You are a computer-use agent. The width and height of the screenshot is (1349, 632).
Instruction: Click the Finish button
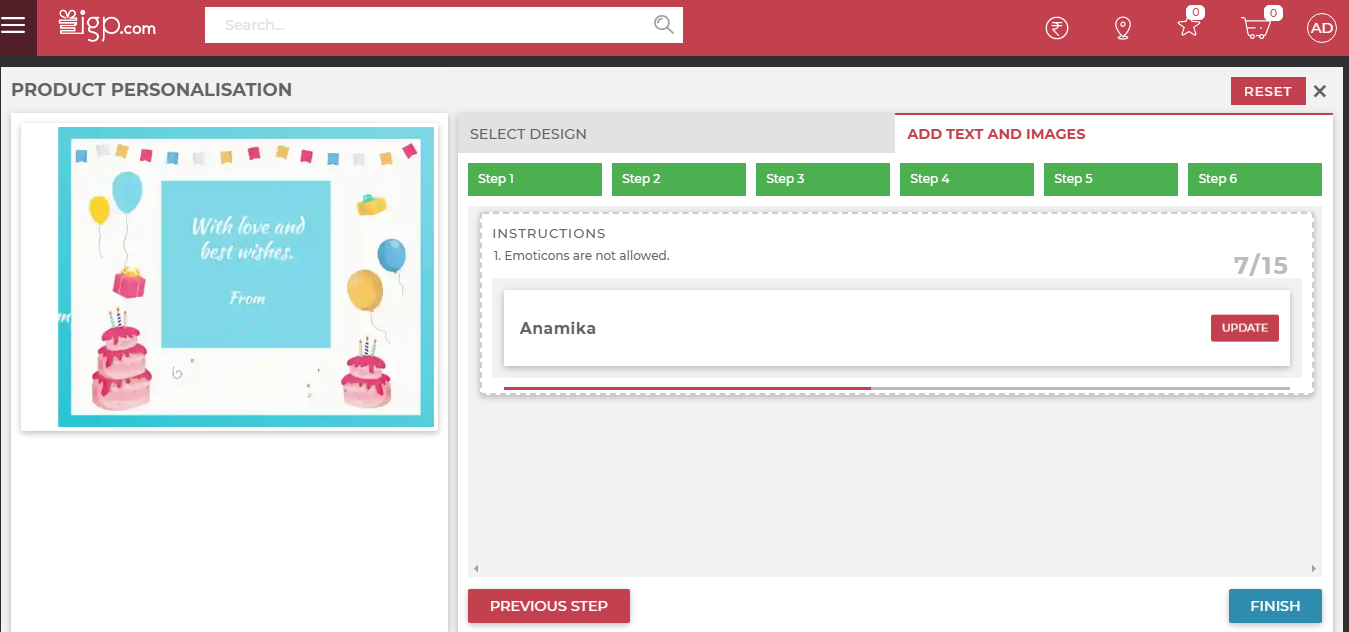1274,606
